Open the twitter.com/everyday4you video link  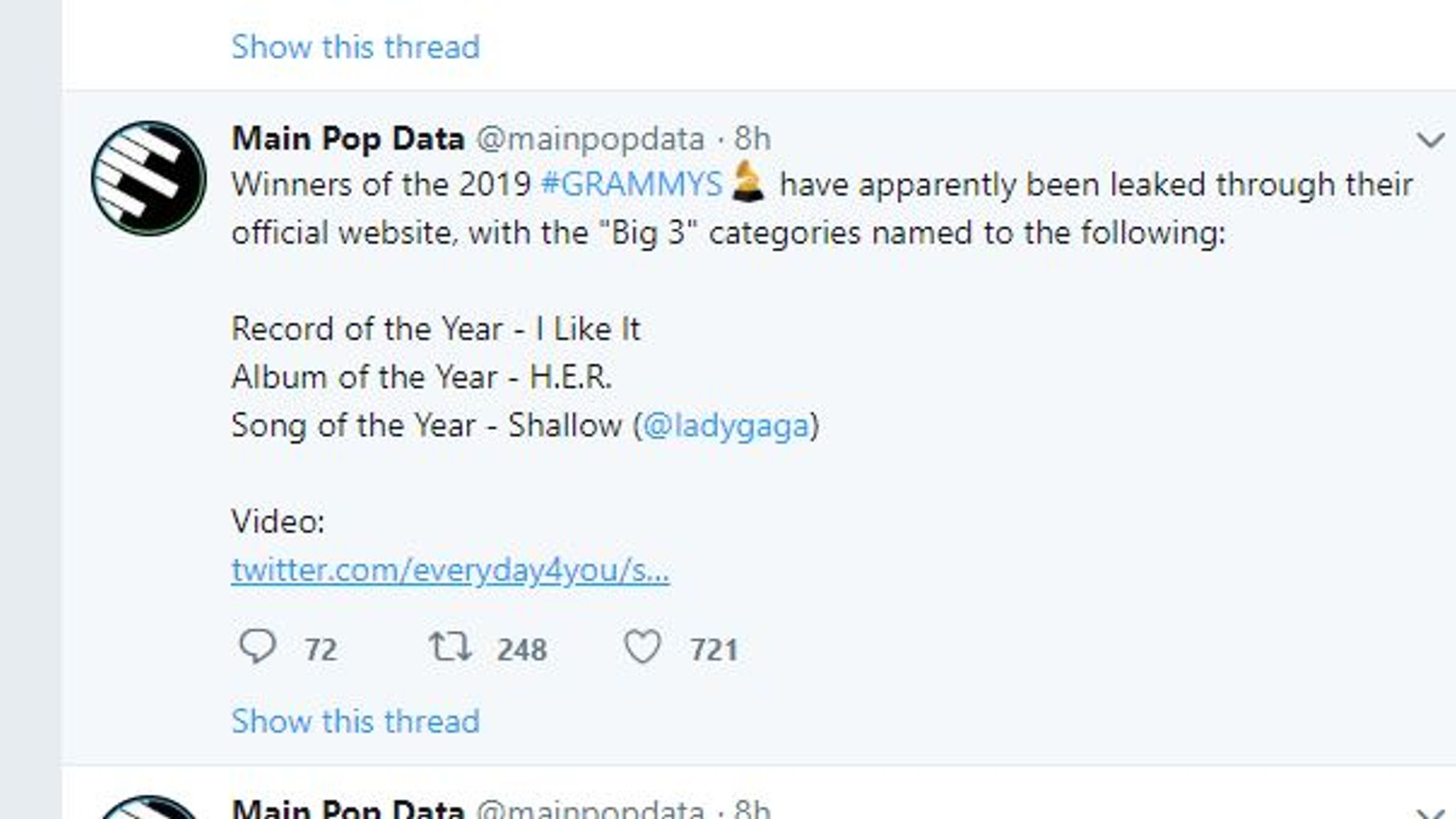click(450, 570)
